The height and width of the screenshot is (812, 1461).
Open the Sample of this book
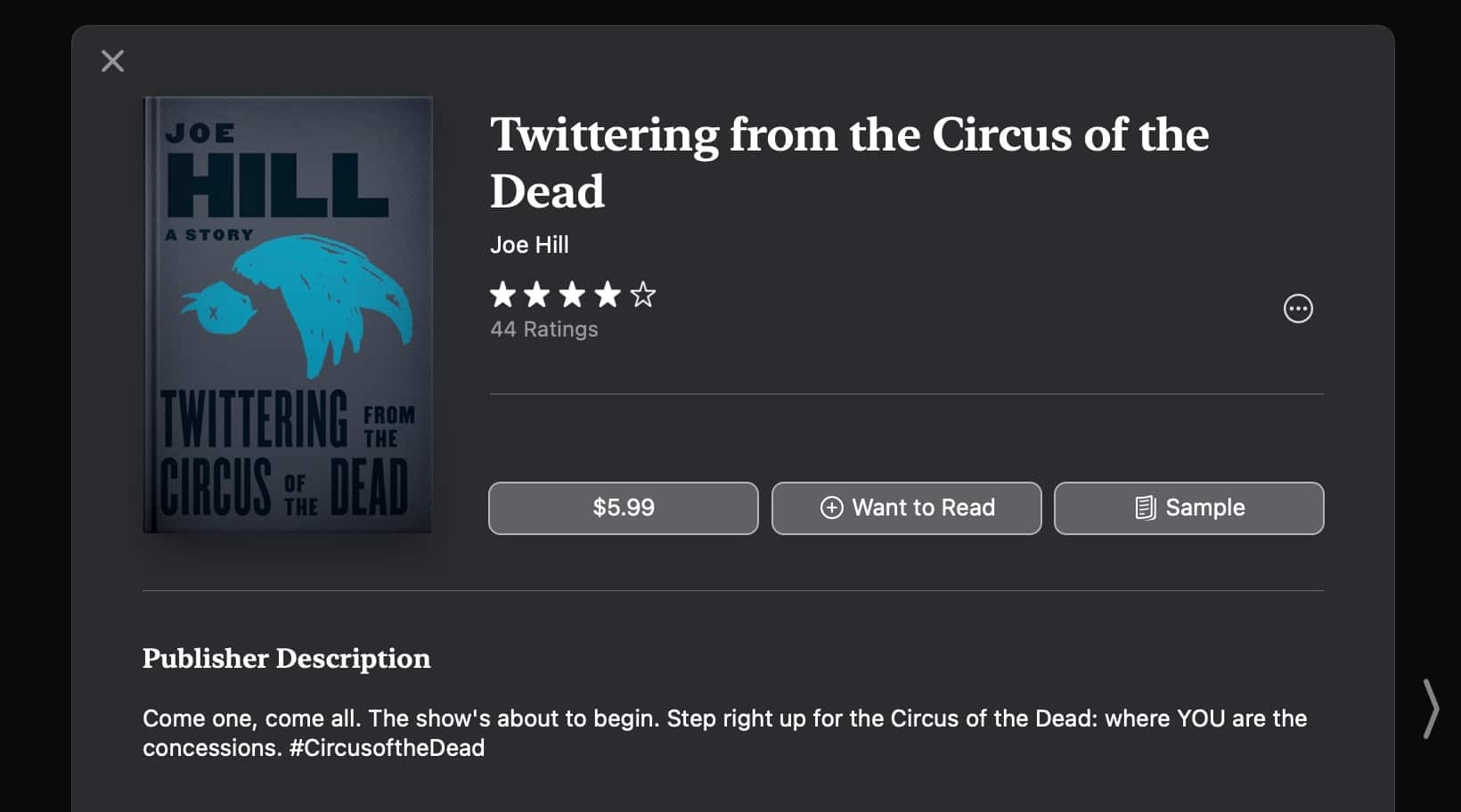tap(1188, 508)
